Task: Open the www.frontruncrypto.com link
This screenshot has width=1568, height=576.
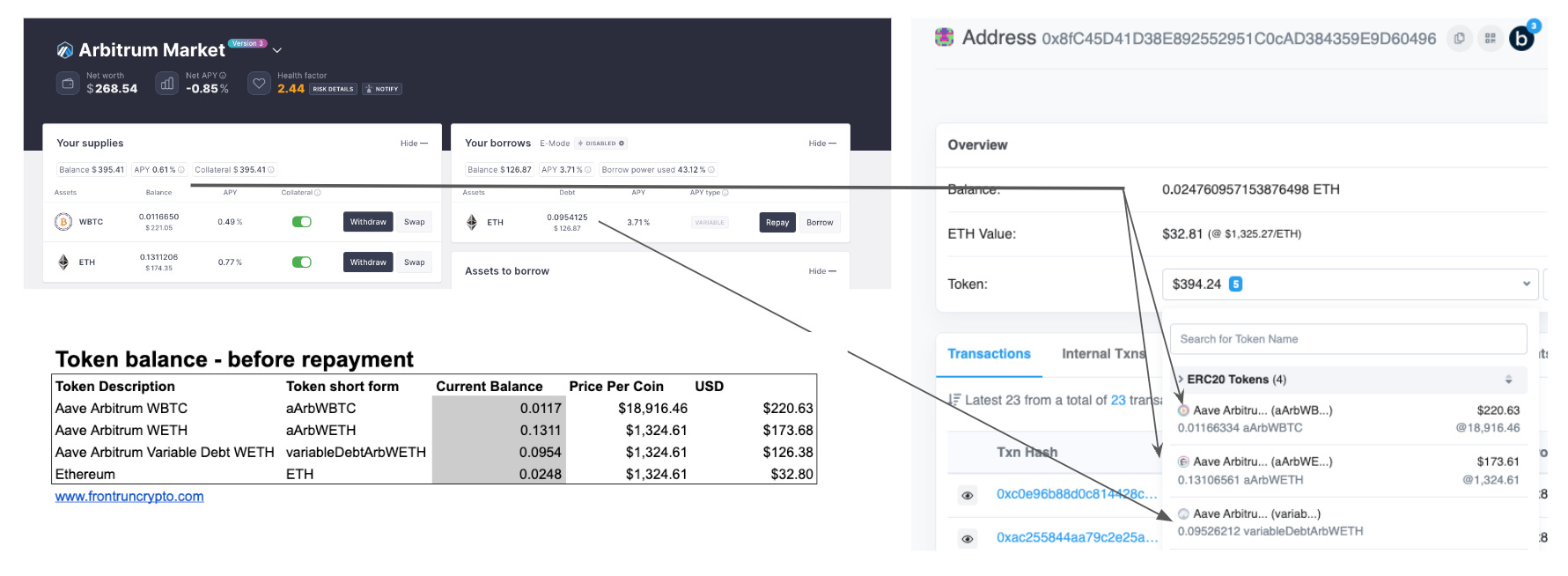Action: (129, 497)
